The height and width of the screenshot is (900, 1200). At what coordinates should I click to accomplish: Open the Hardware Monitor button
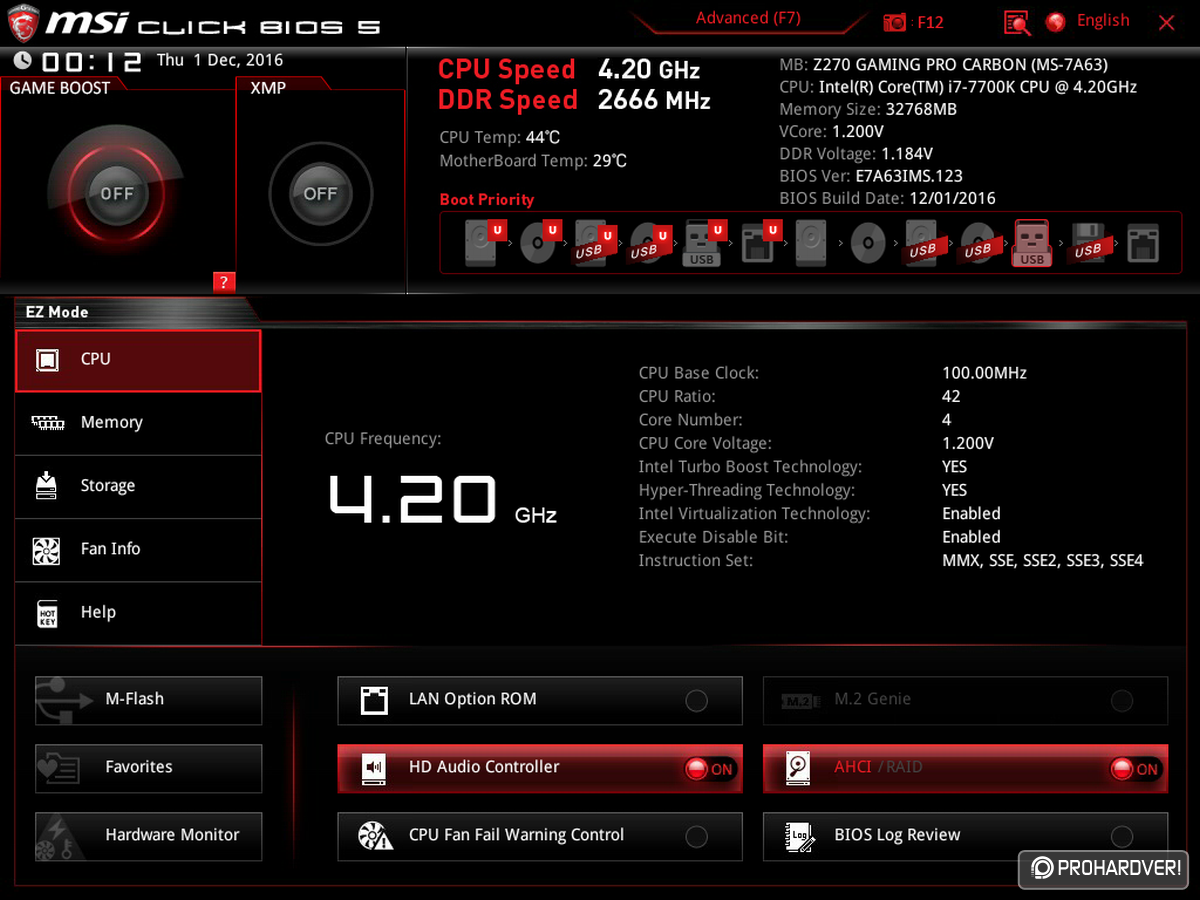coord(148,836)
